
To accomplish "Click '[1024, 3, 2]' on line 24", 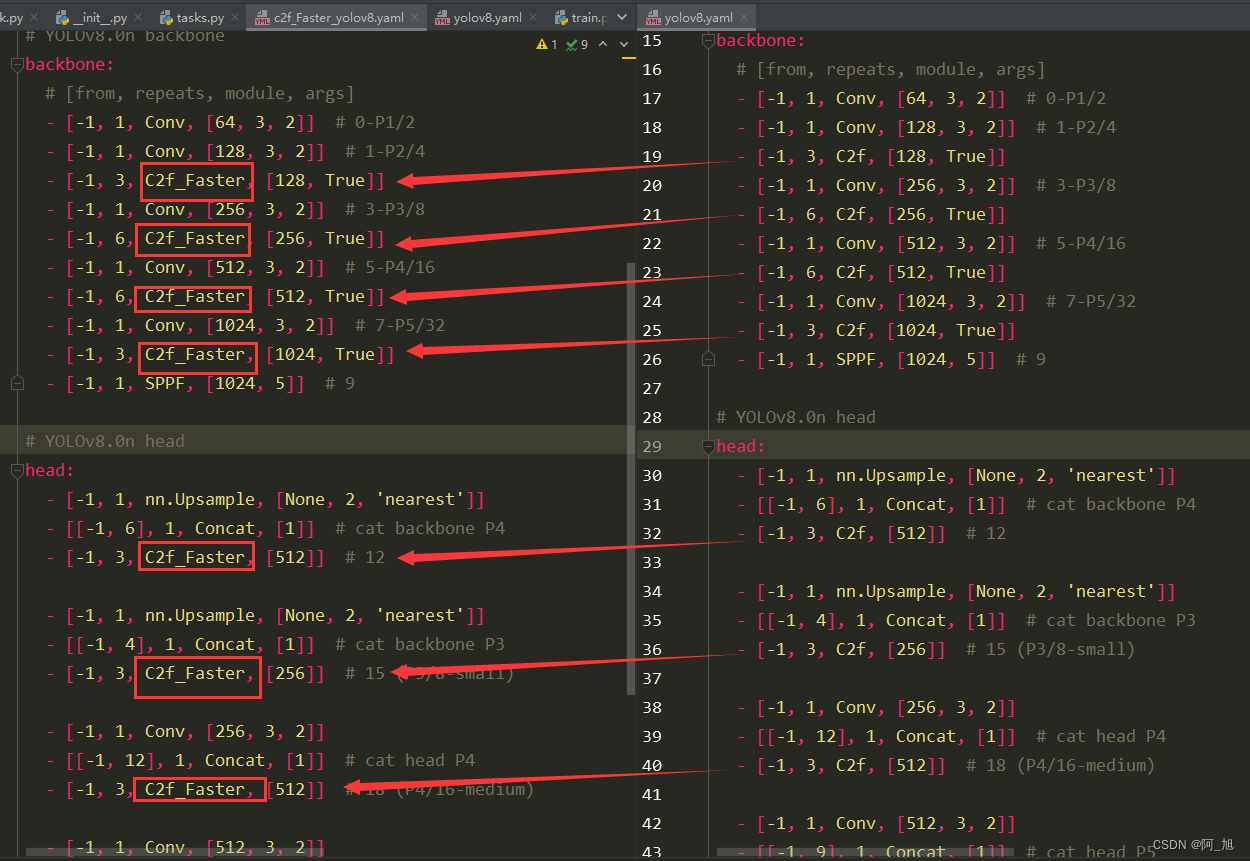I will [956, 301].
